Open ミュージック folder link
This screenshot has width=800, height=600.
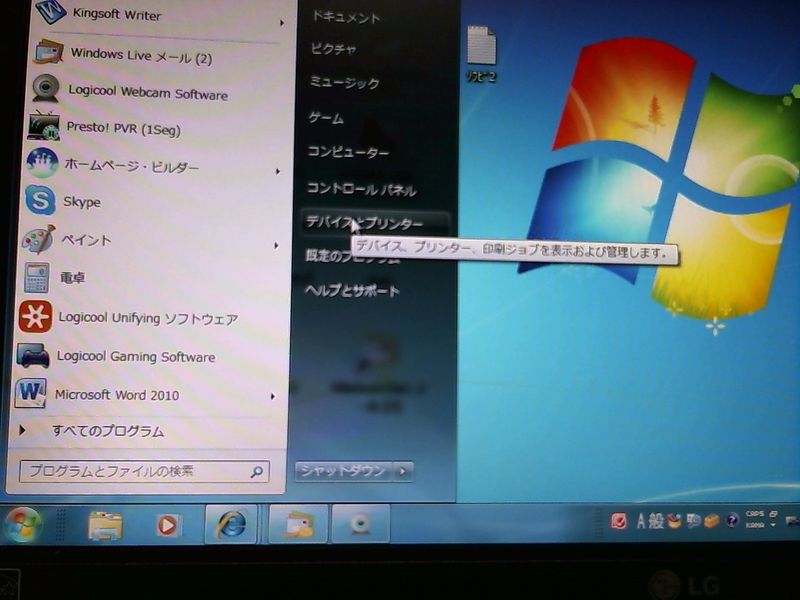(344, 82)
